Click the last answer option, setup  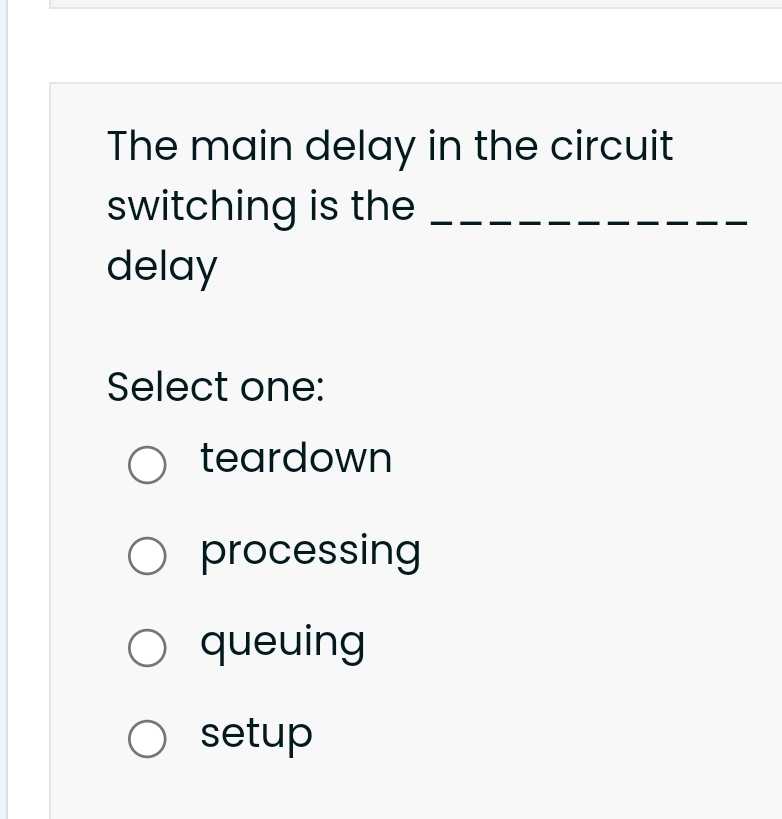tap(256, 734)
